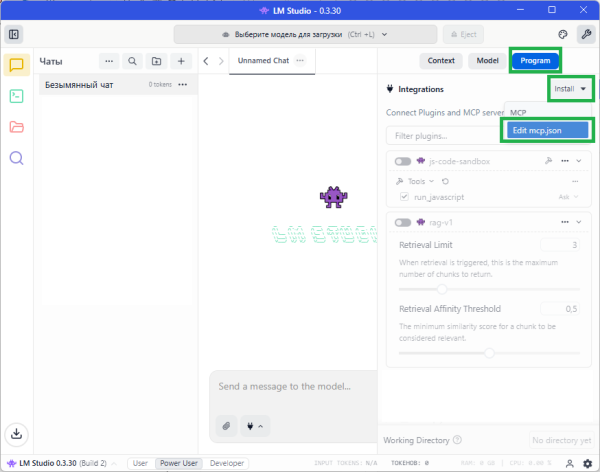Collapse the js-code-sandbox section
This screenshot has width=600, height=472.
579,161
